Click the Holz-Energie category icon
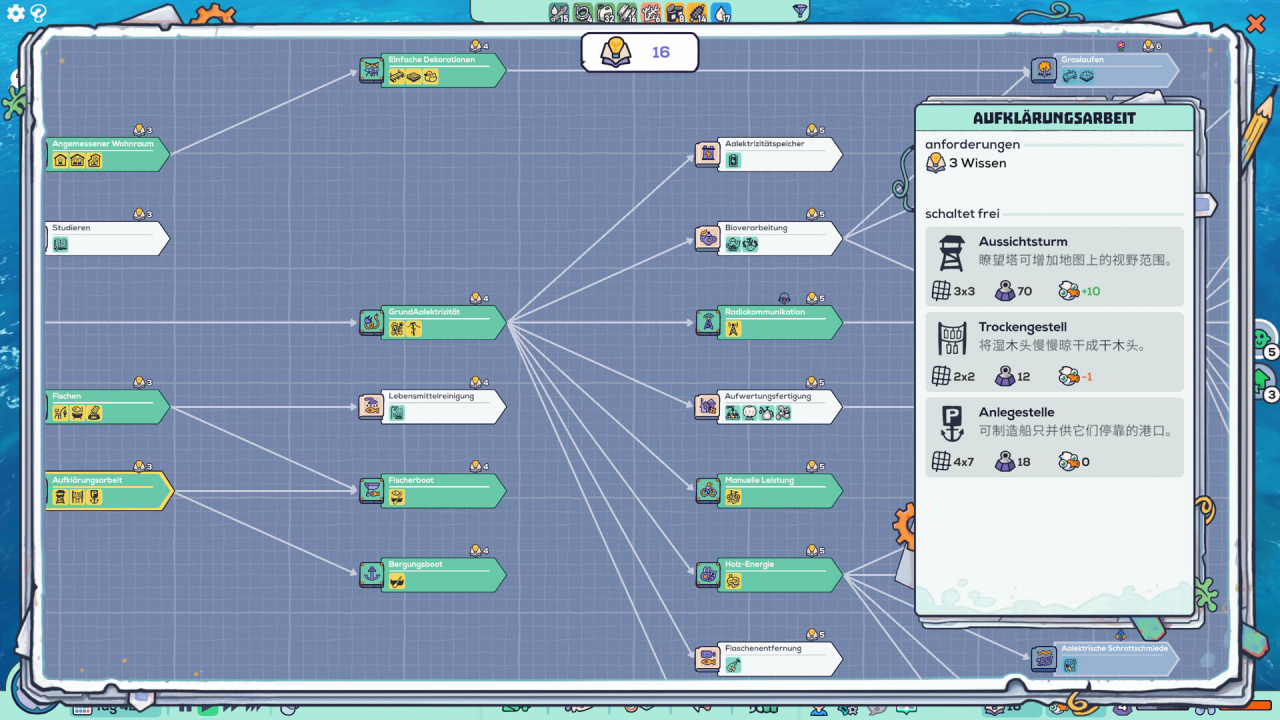This screenshot has height=720, width=1280. click(707, 574)
